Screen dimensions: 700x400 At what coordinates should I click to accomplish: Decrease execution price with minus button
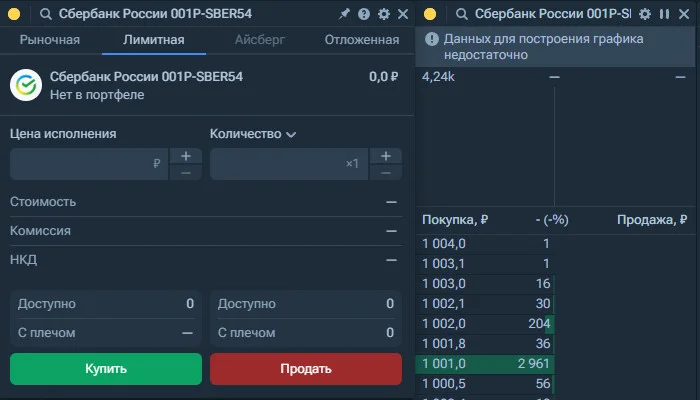tap(186, 173)
